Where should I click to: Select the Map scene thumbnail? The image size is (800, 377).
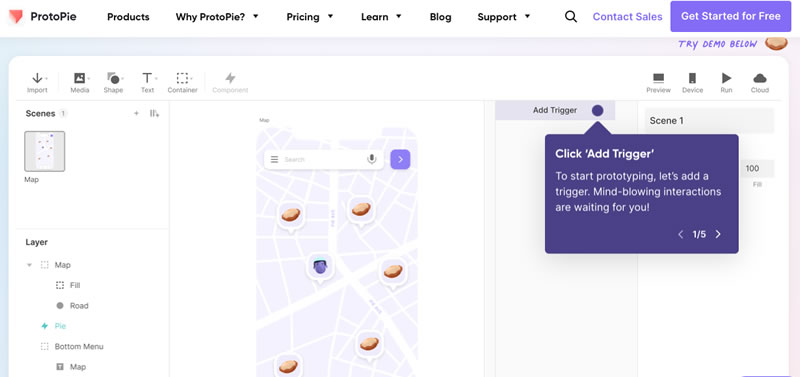(44, 151)
